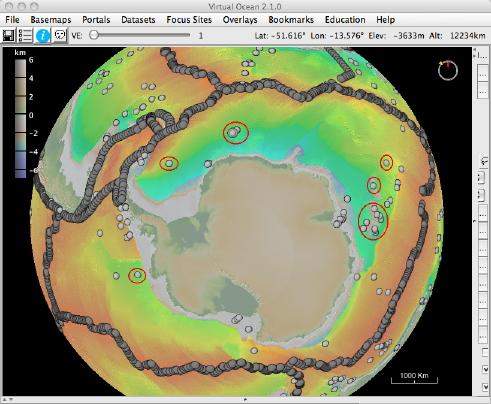Click the VE exaggeration slider handle
Viewport: 491px width, 404px height.
tap(94, 35)
